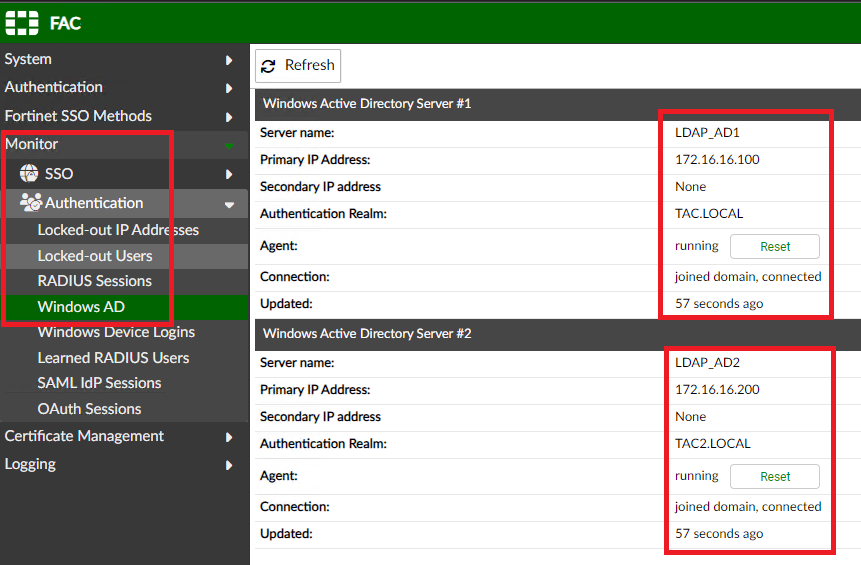
Task: Click Server #2 joined domain, connected status
Action: [x=748, y=507]
